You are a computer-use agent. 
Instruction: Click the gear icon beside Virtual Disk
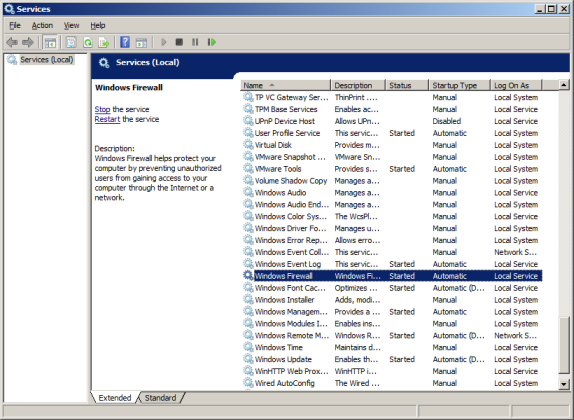coord(248,145)
